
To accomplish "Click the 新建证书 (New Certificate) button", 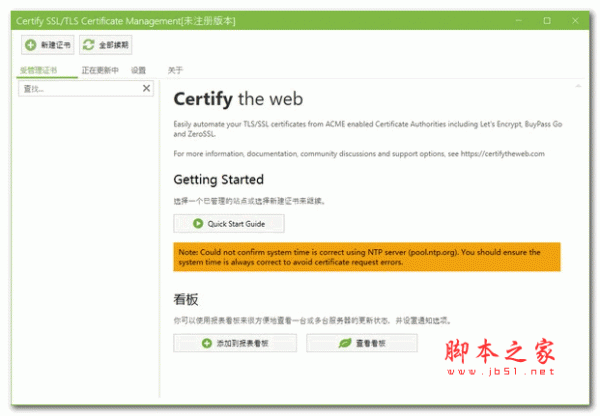I will [47, 45].
